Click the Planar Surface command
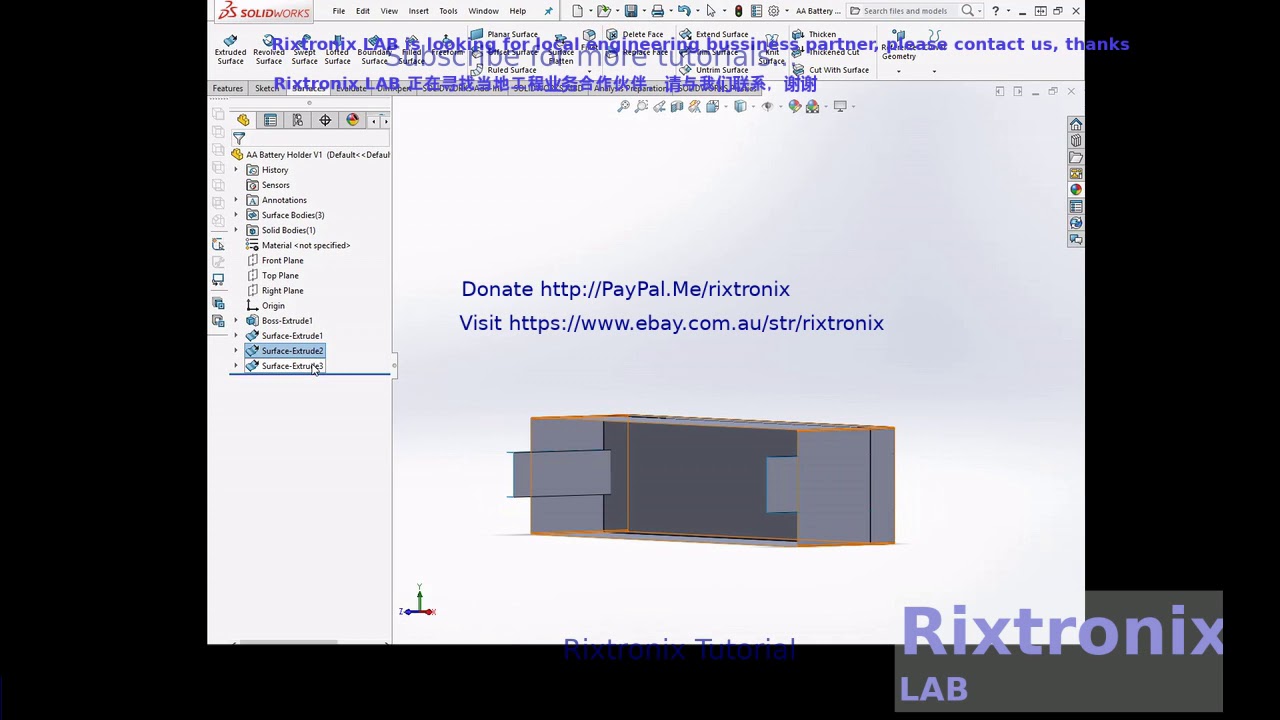 pos(505,34)
